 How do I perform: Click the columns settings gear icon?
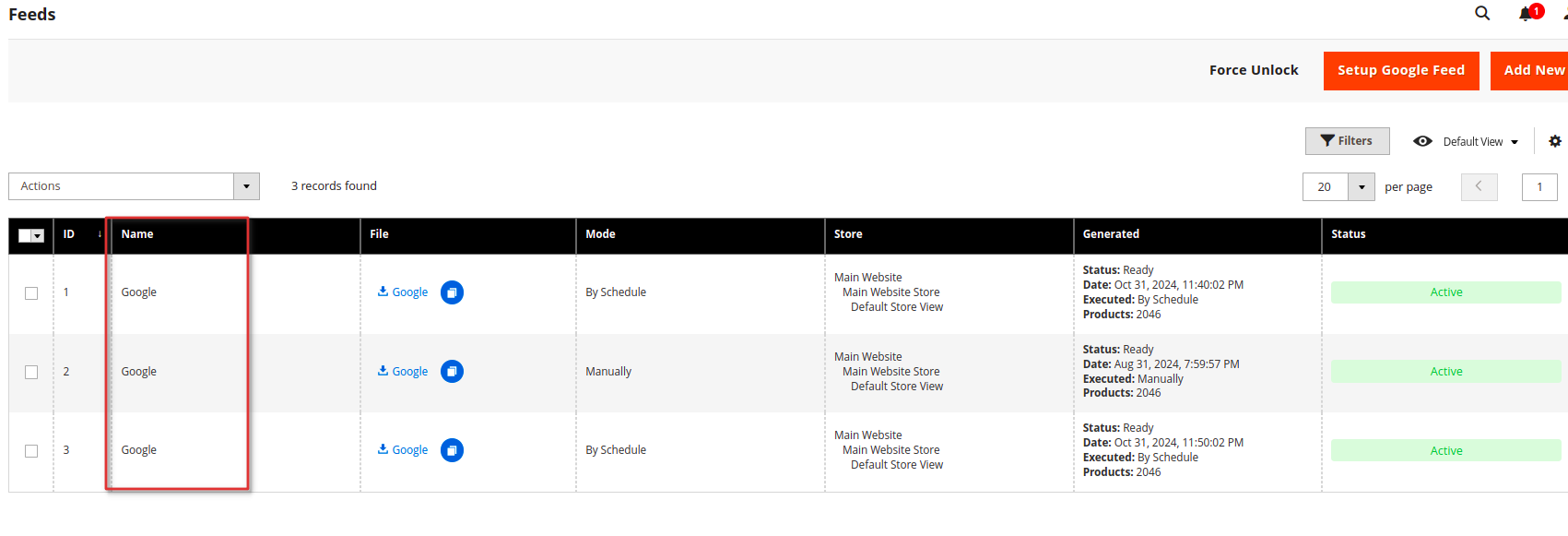[1555, 141]
